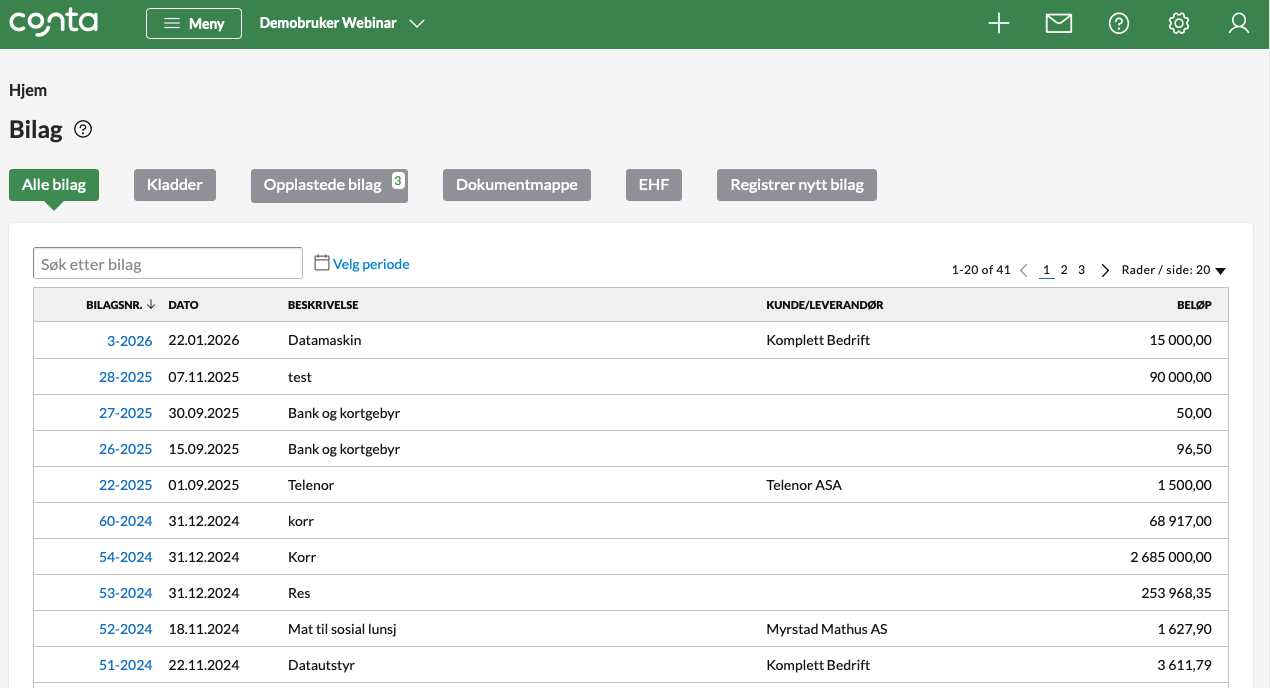Open the mail envelope icon
Viewport: 1270px width, 688px height.
click(1058, 24)
